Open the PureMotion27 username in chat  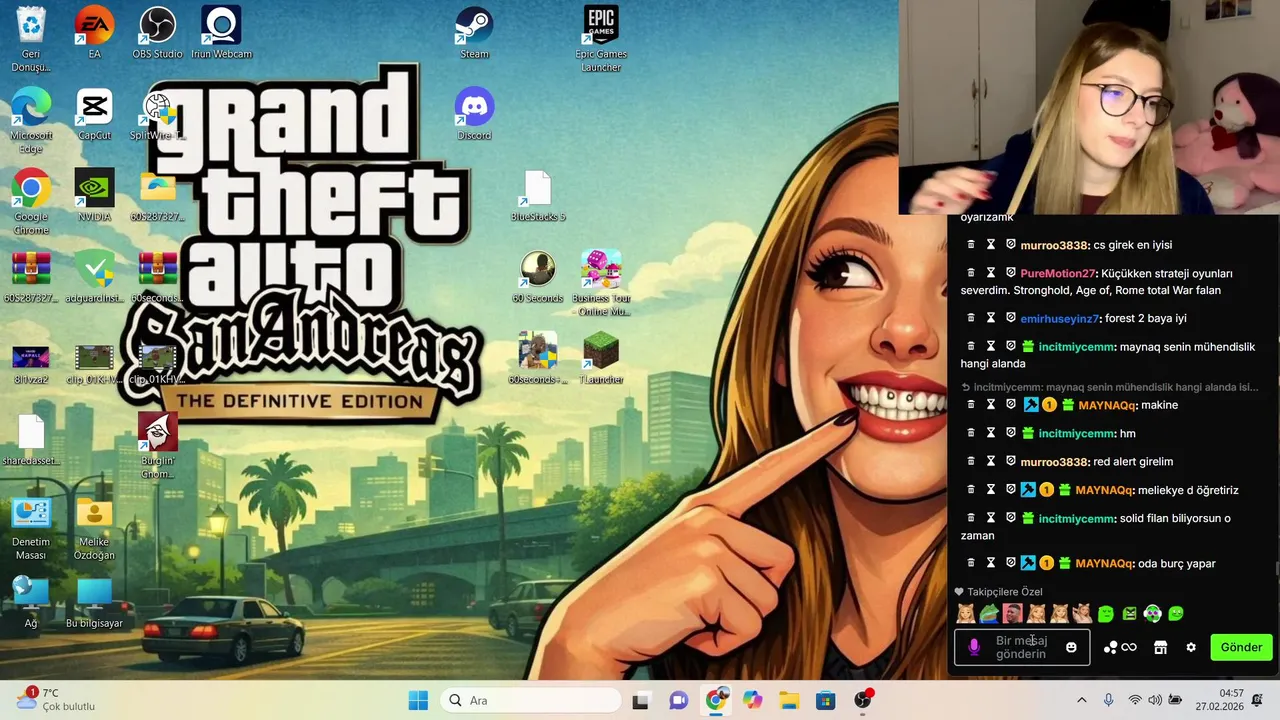[1058, 273]
